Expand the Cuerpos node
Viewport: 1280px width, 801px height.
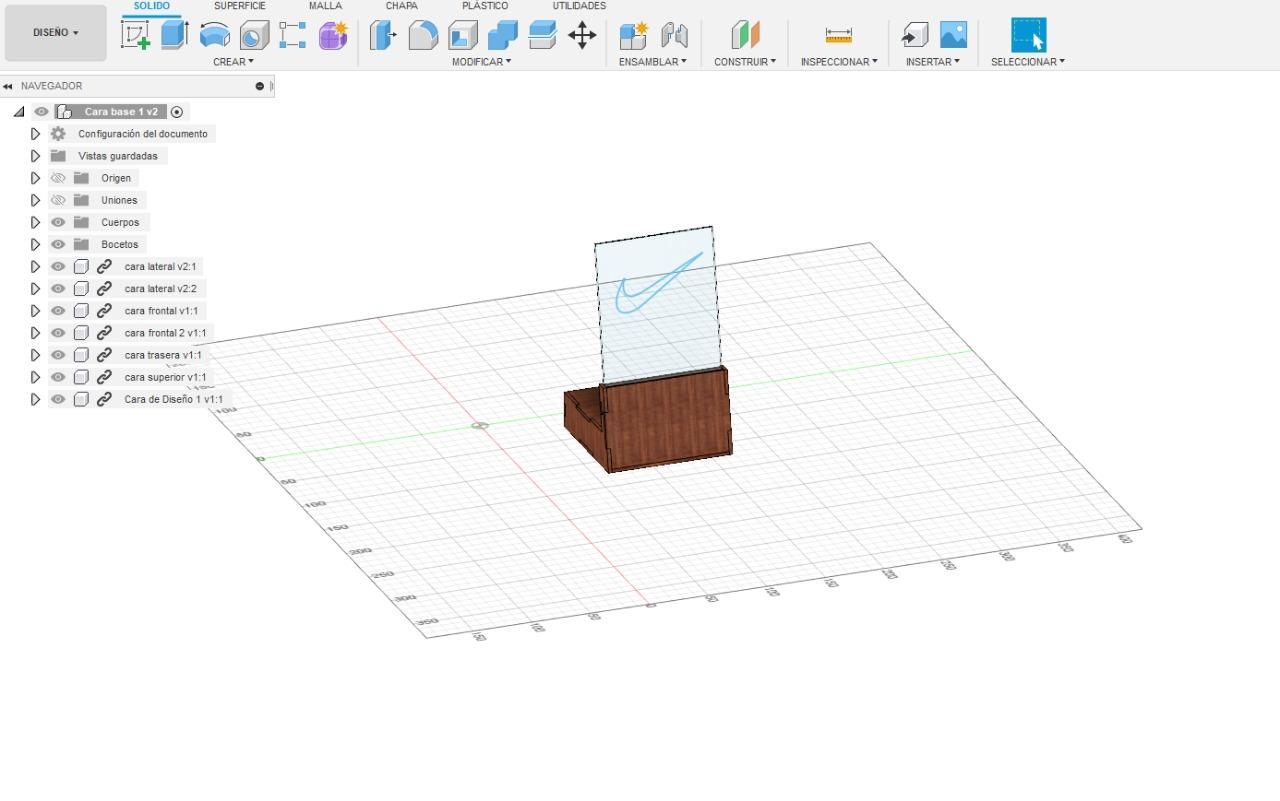click(x=35, y=222)
